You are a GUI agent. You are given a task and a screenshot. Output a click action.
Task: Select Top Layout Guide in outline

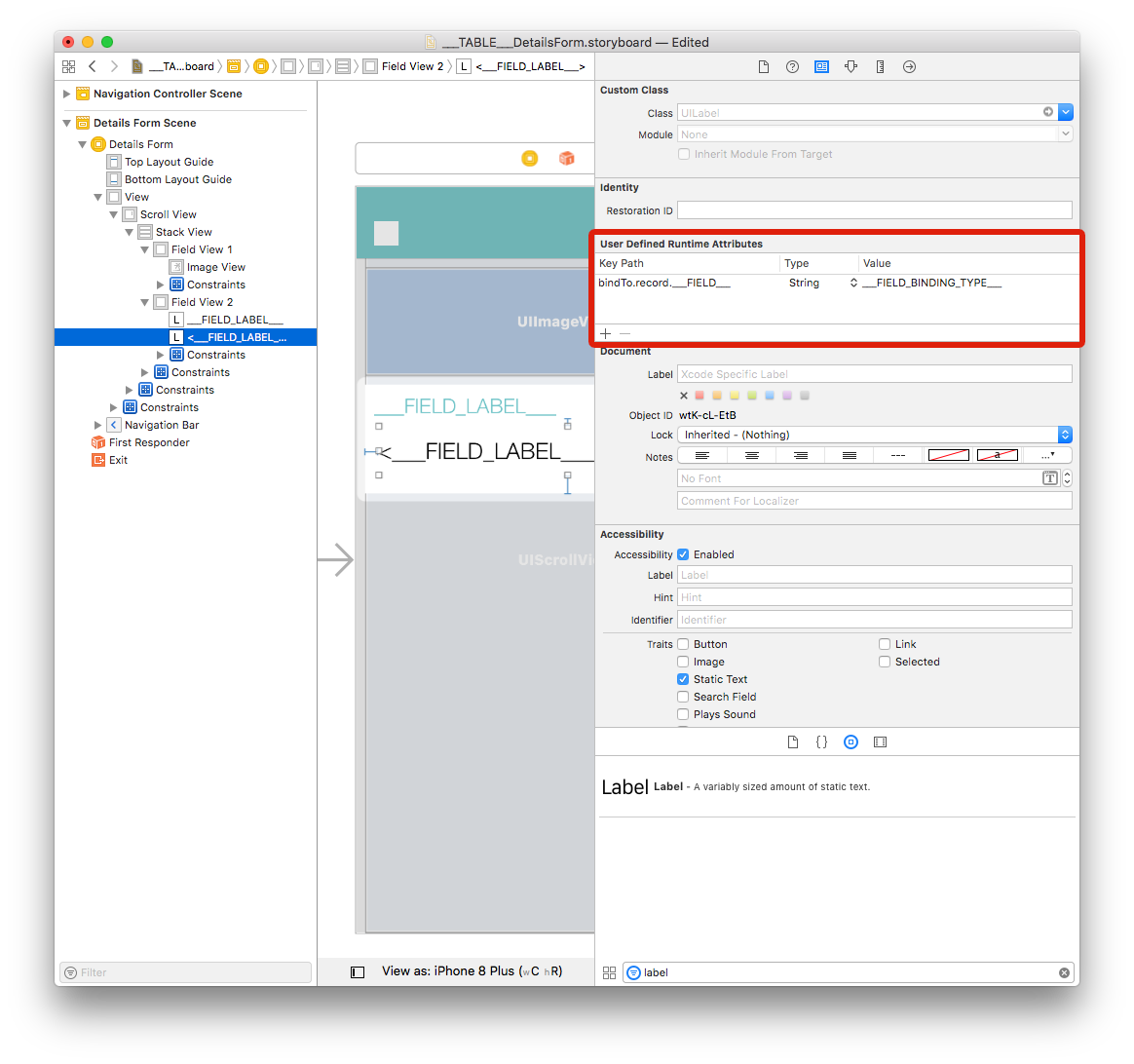click(x=161, y=162)
